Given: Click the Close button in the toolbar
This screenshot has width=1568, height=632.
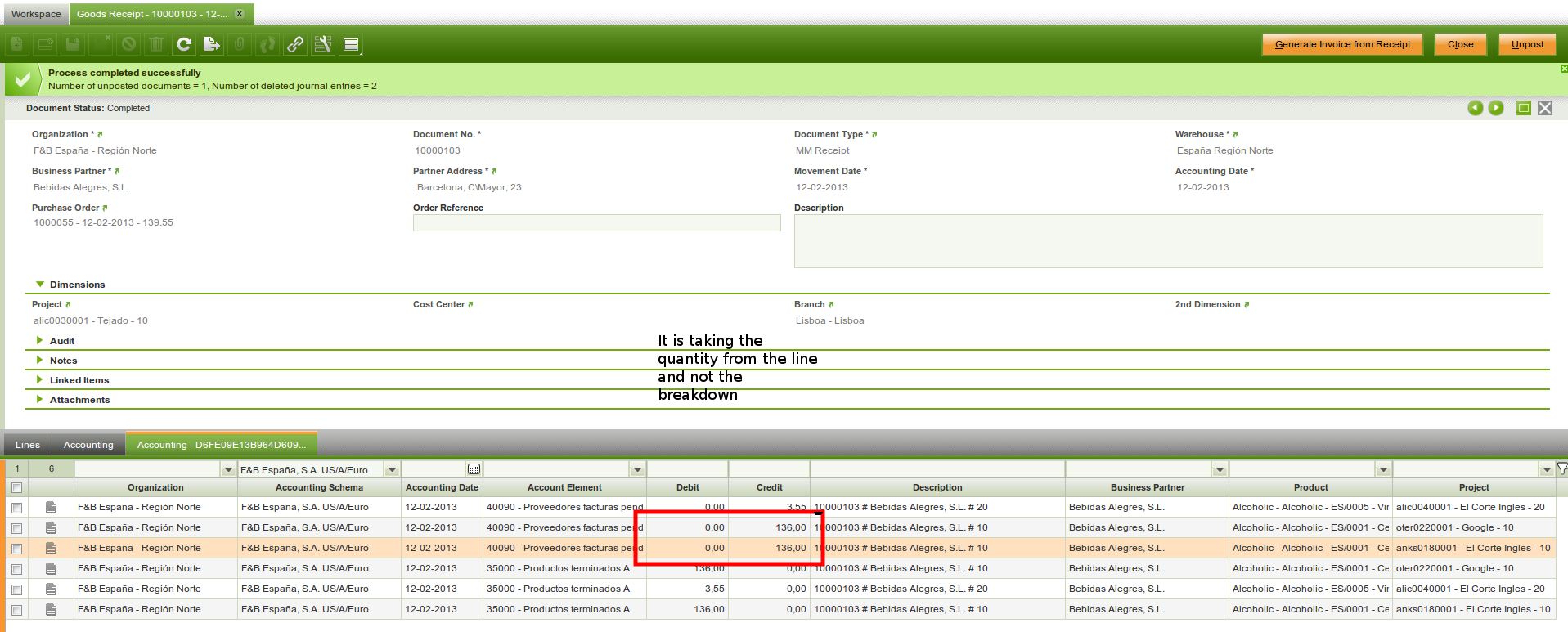Looking at the screenshot, I should pos(1460,44).
